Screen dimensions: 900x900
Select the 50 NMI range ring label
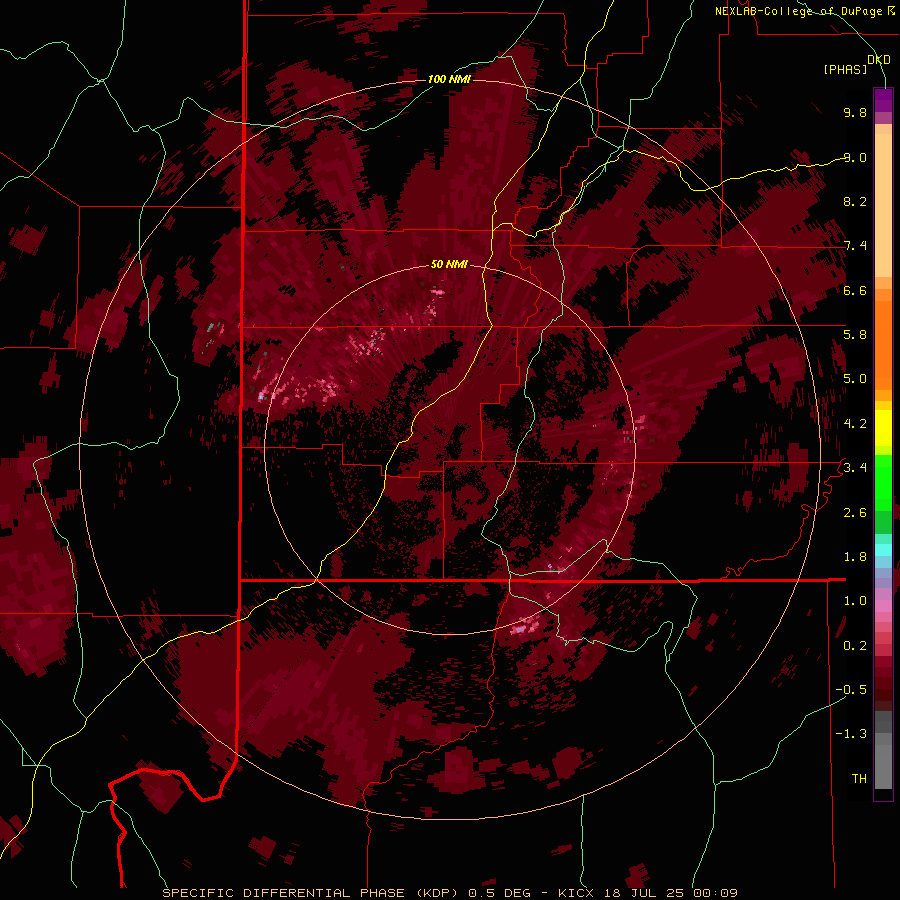coord(449,264)
